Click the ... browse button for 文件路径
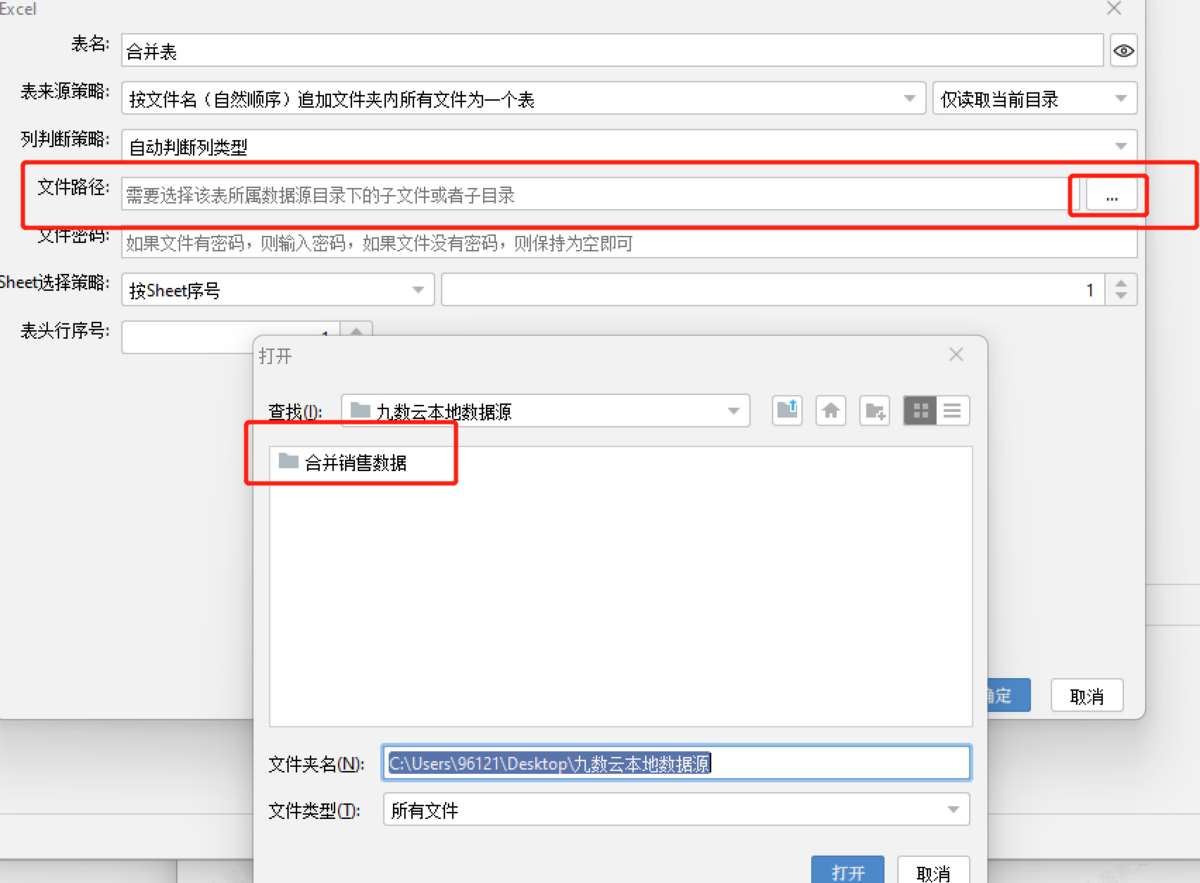 tap(1112, 196)
